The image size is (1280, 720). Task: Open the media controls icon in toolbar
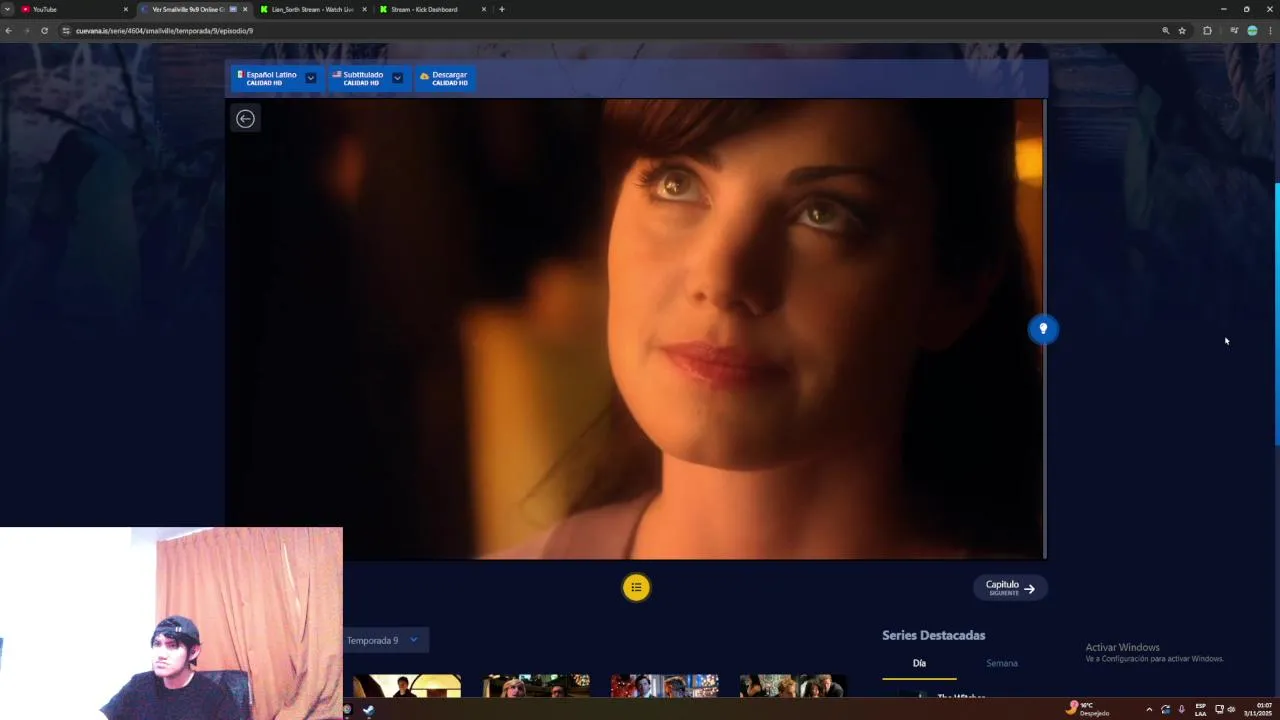click(1234, 30)
